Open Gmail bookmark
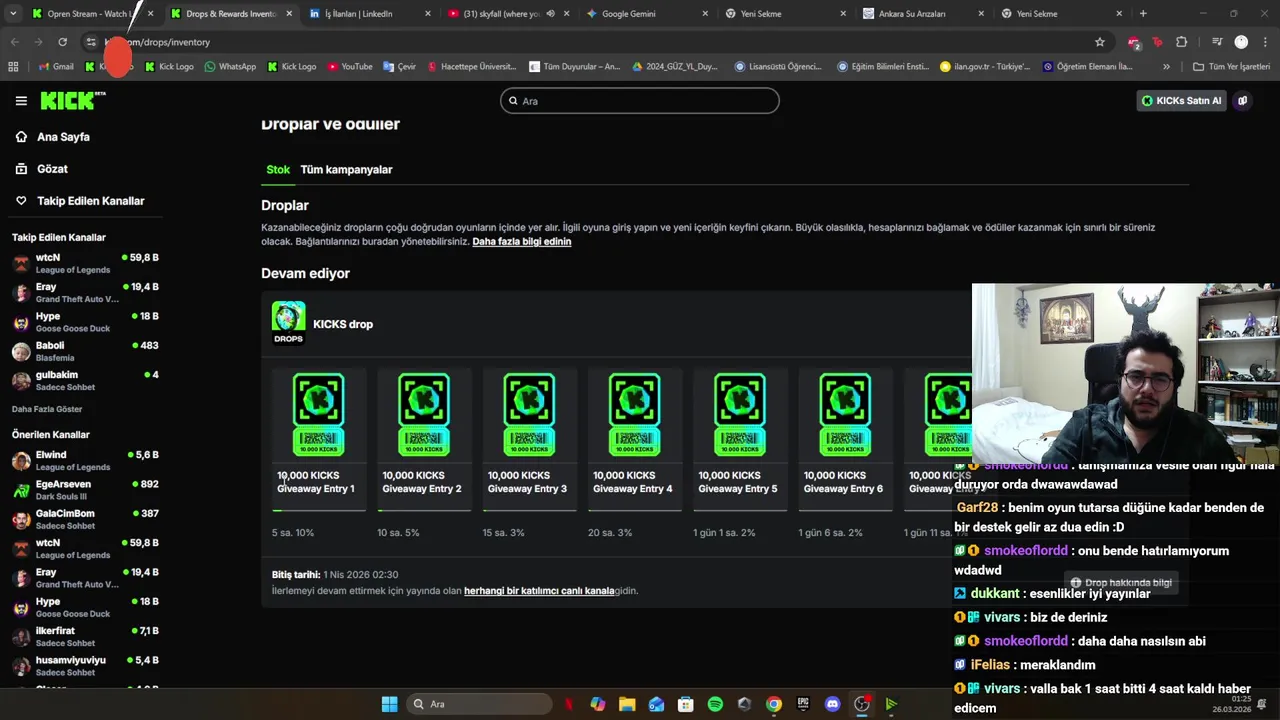The image size is (1280, 720). 56,67
